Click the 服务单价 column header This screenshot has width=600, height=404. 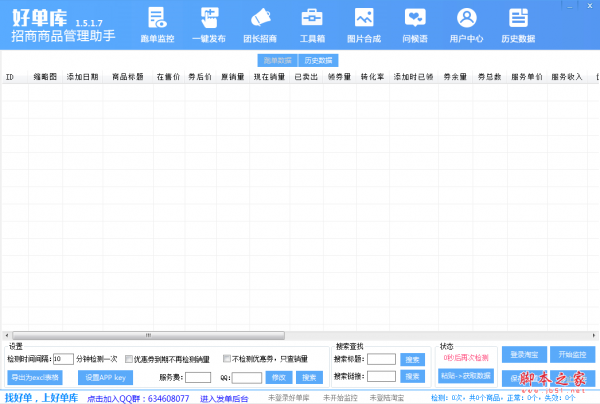pyautogui.click(x=527, y=77)
